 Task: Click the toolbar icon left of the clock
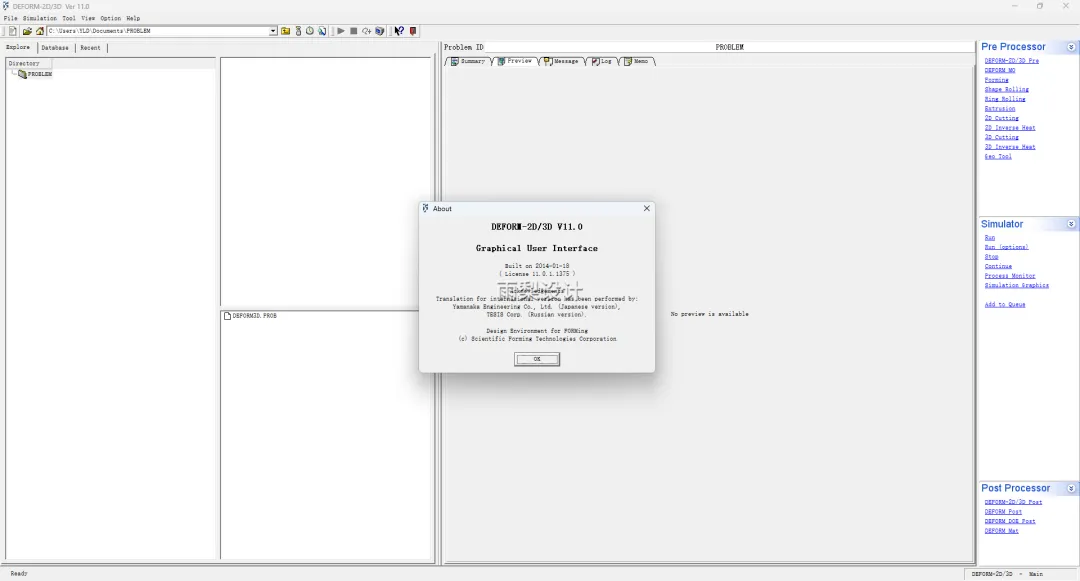pos(298,31)
